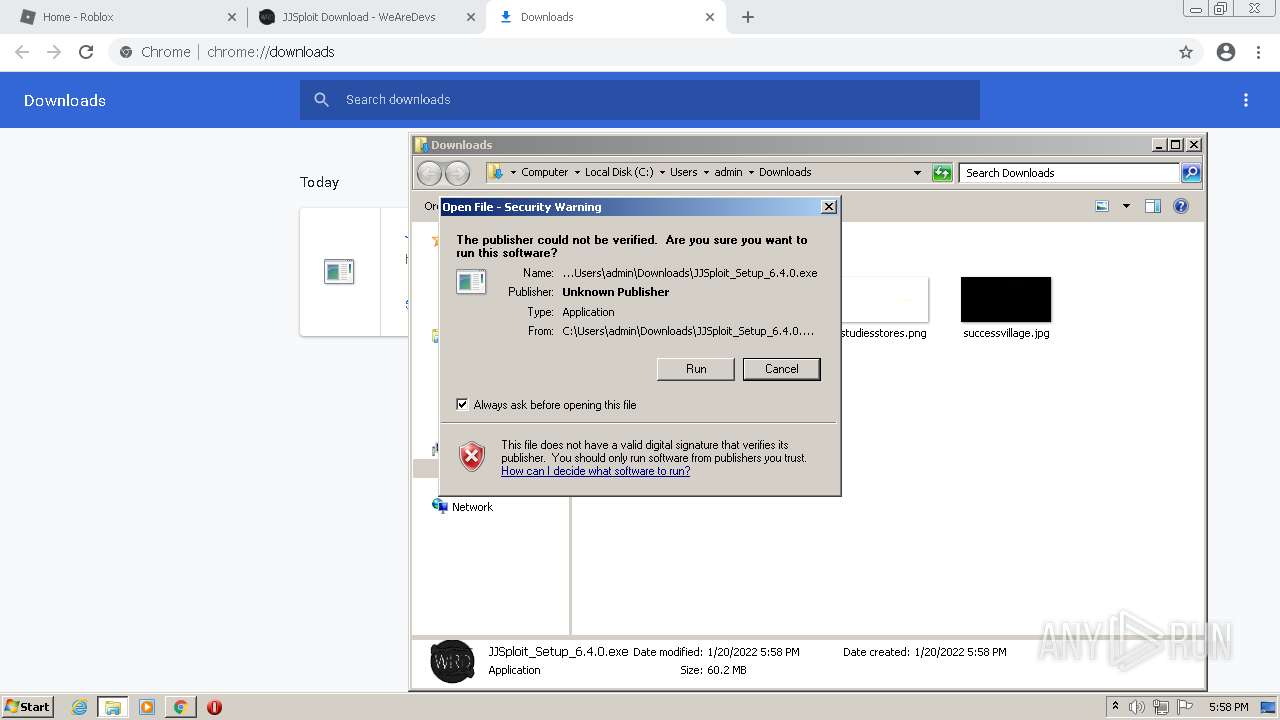Click Run in the Security Warning dialog

695,369
